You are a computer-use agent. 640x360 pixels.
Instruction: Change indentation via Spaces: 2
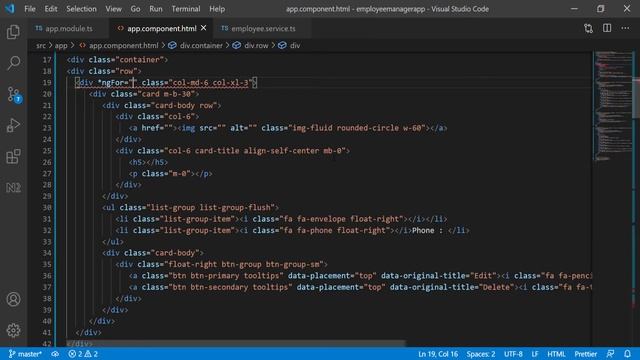point(481,354)
